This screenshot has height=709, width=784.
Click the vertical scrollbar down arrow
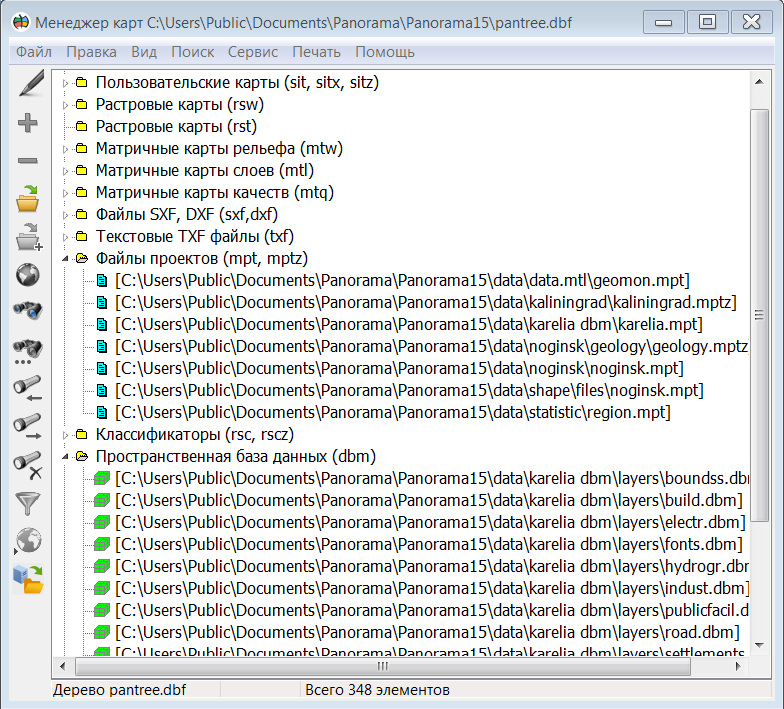760,647
